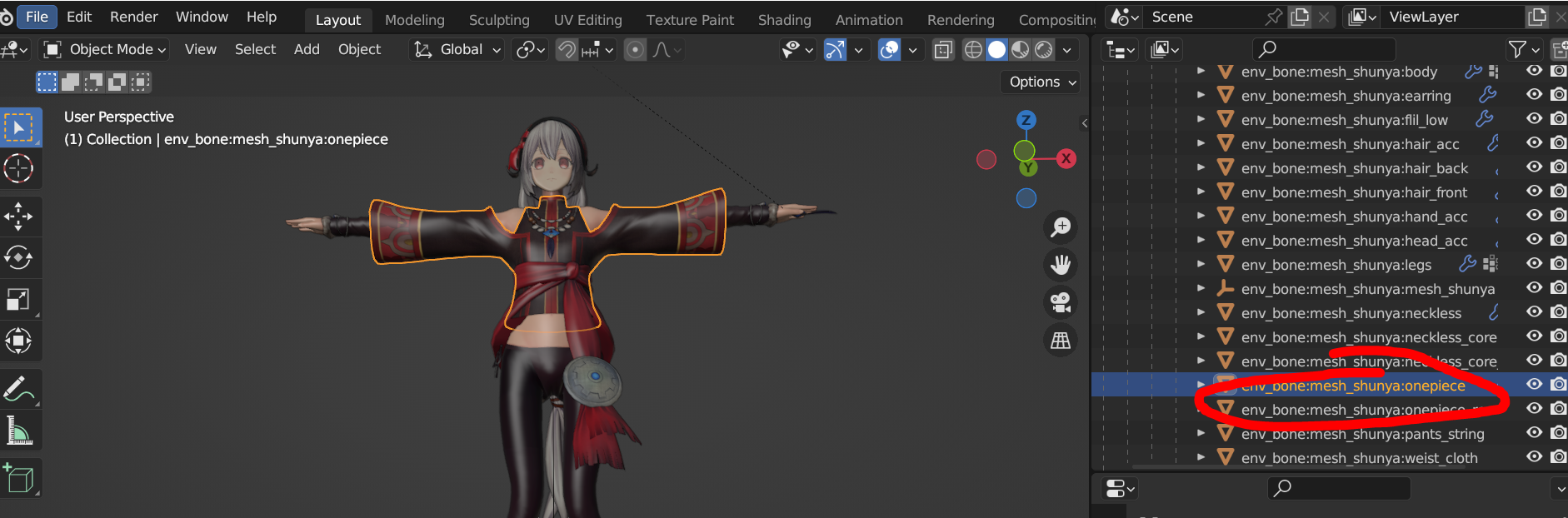The width and height of the screenshot is (1568, 518).
Task: Select the earring mesh row
Action: [1346, 96]
